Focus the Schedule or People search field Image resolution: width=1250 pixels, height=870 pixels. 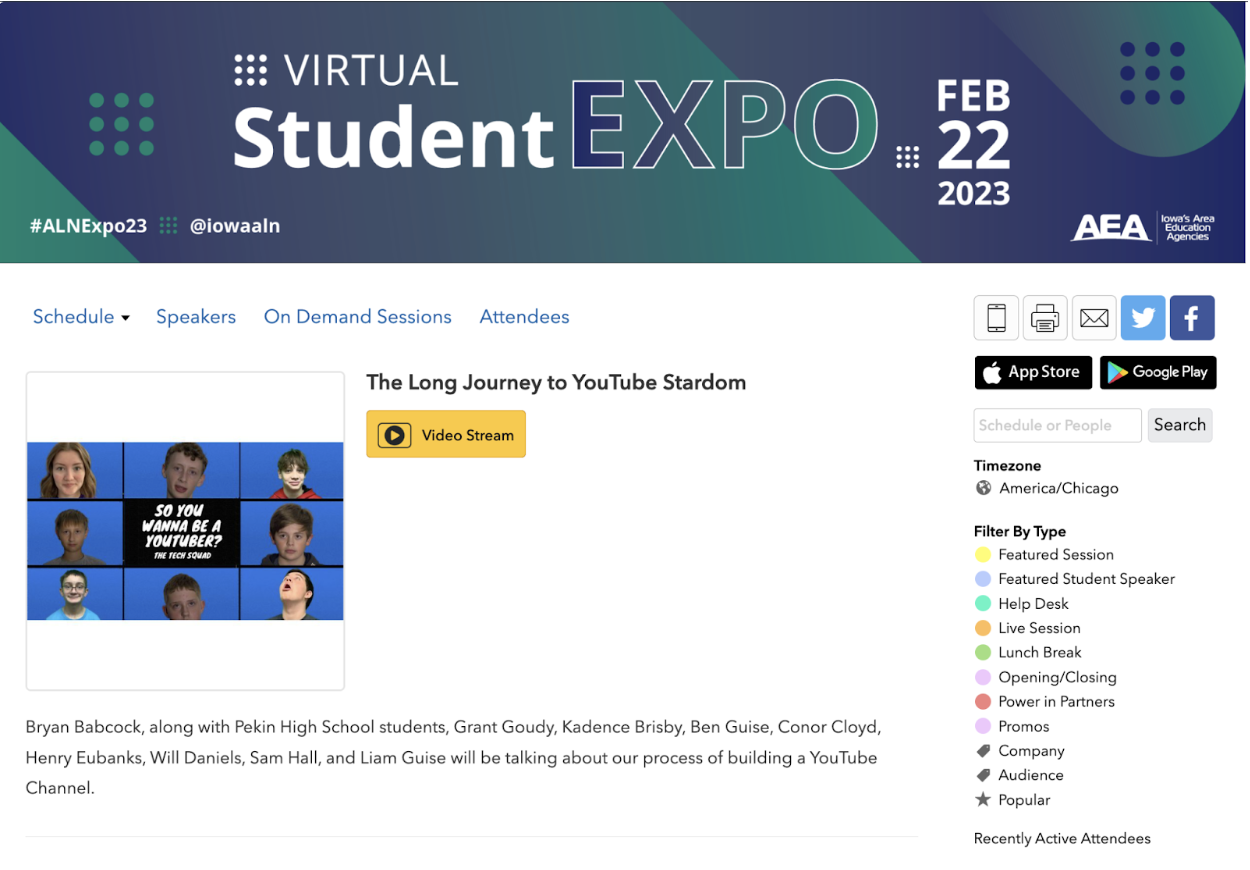click(x=1057, y=425)
